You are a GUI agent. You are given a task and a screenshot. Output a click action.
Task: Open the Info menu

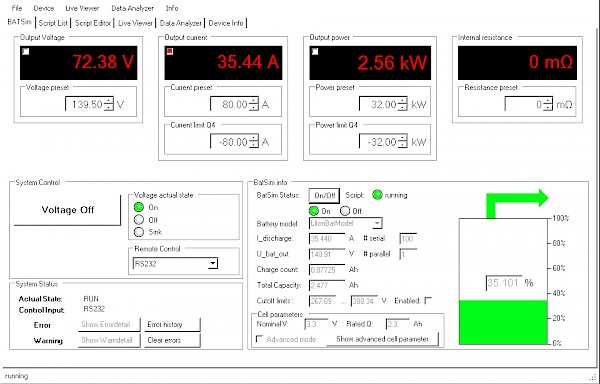[172, 8]
